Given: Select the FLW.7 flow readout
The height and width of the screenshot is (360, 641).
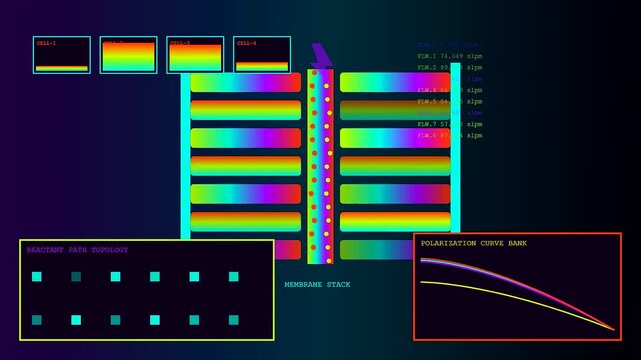Looking at the screenshot, I should (450, 124).
